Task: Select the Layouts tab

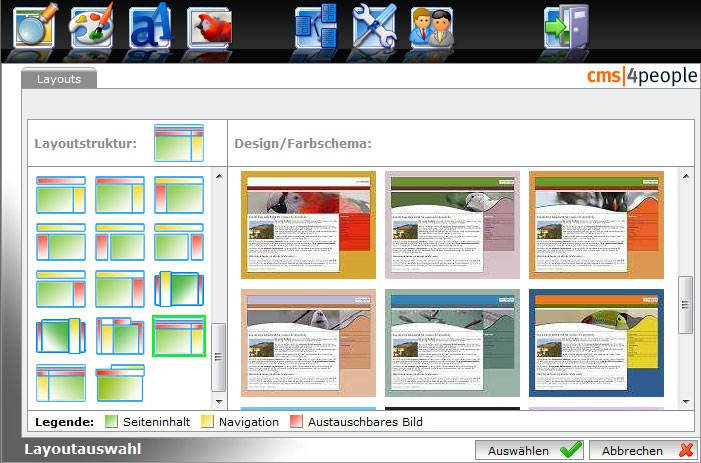Action: 59,79
